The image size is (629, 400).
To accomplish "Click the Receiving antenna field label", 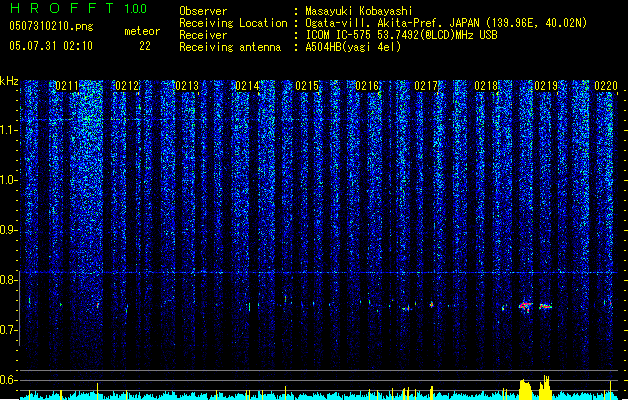I will point(230,47).
